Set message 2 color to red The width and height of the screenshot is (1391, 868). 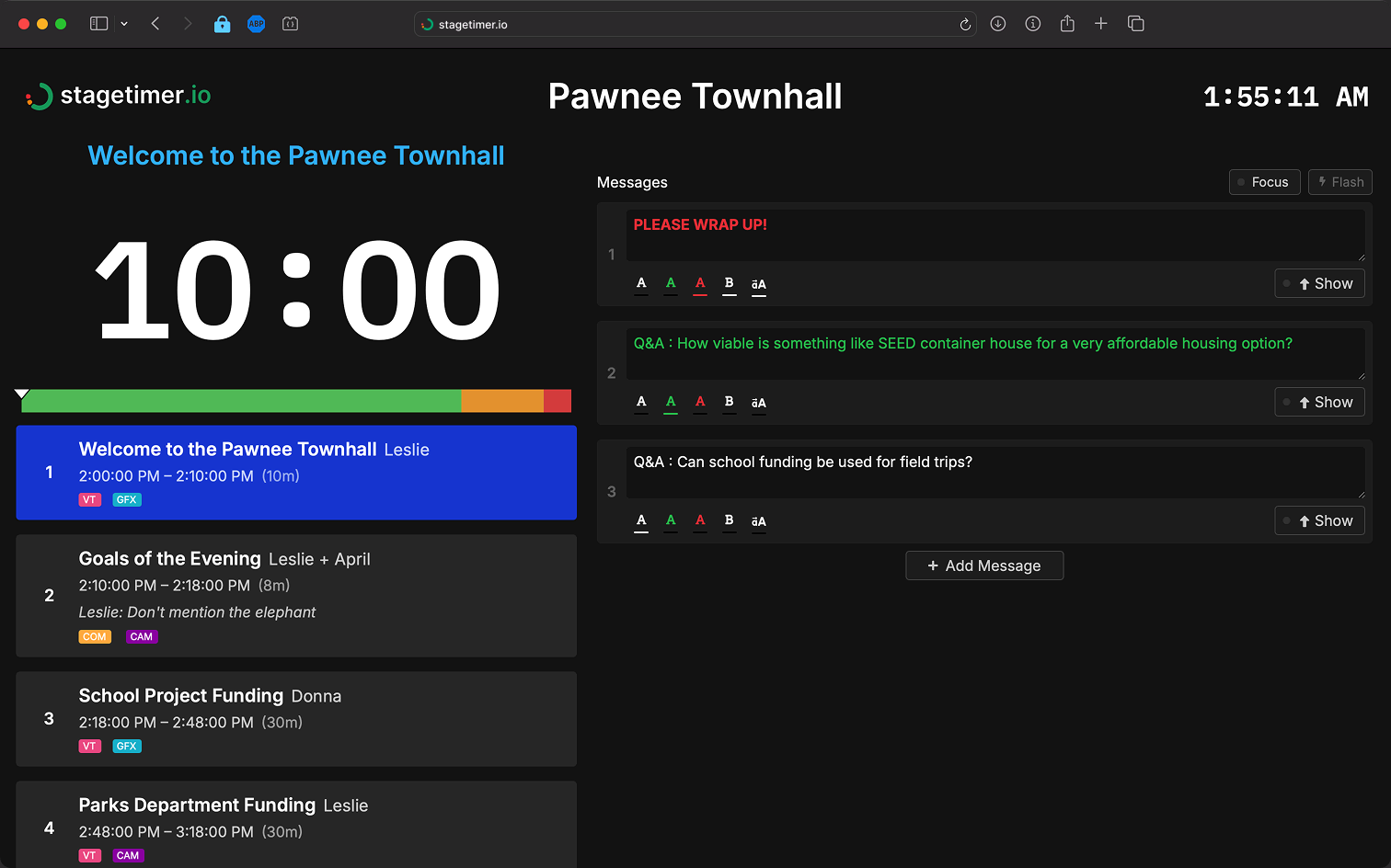click(700, 402)
